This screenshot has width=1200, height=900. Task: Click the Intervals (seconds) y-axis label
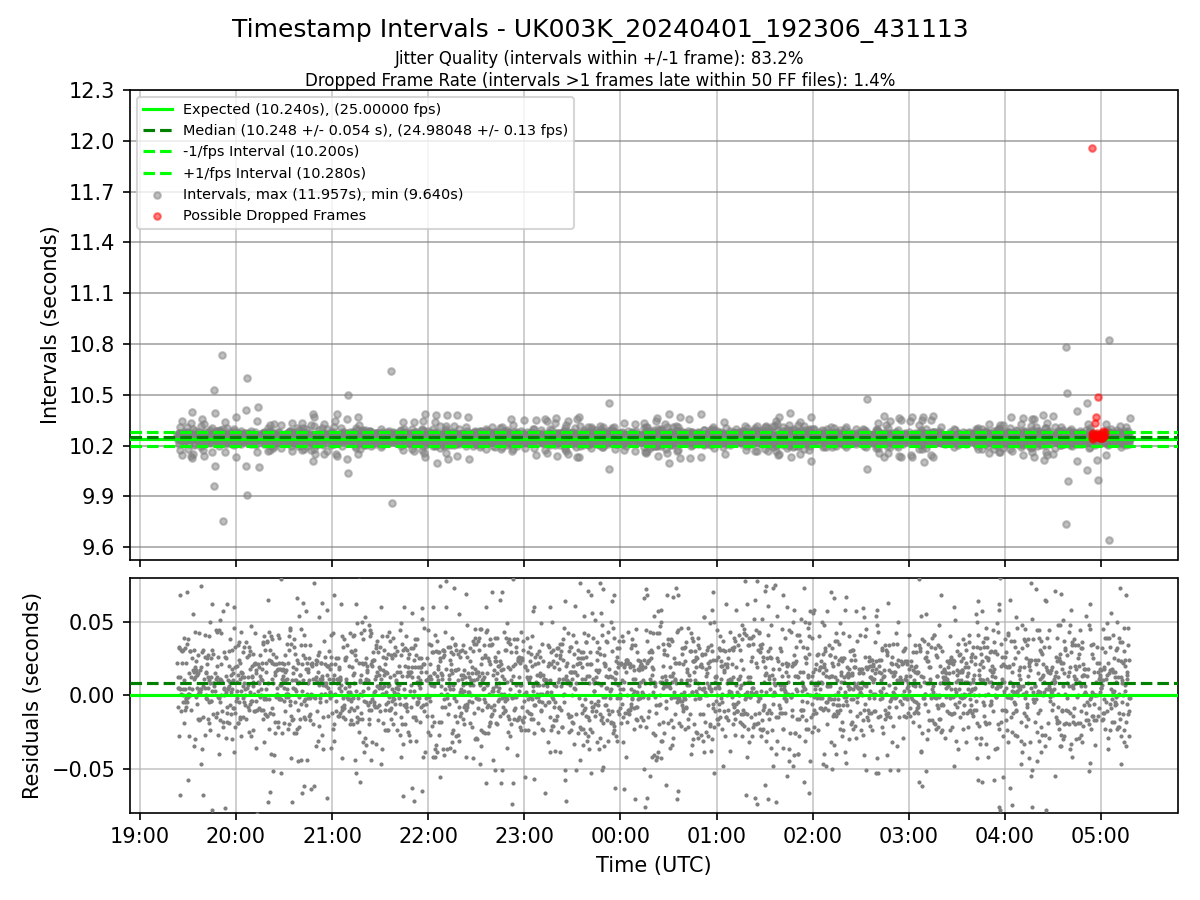(50, 325)
